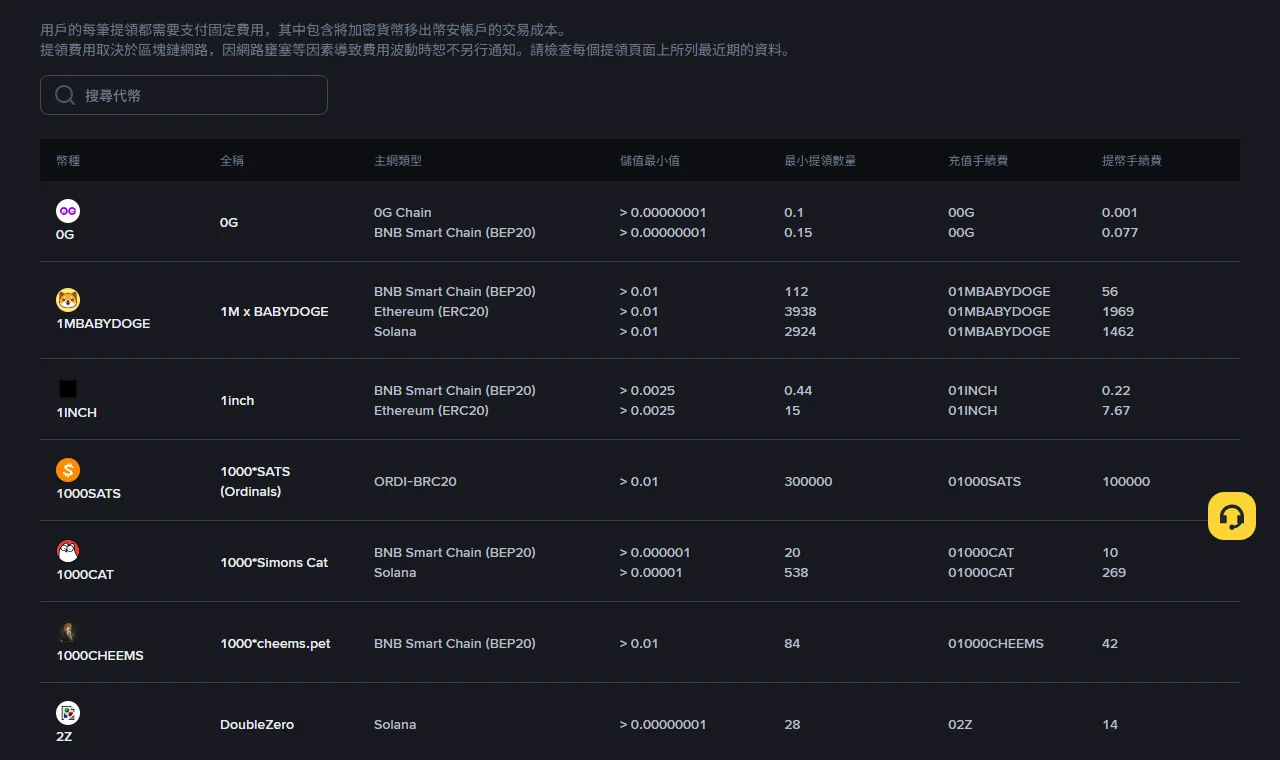Screen dimensions: 1280x760
Task: Click the 300000 minimum withdrawal amount
Action: [x=808, y=481]
